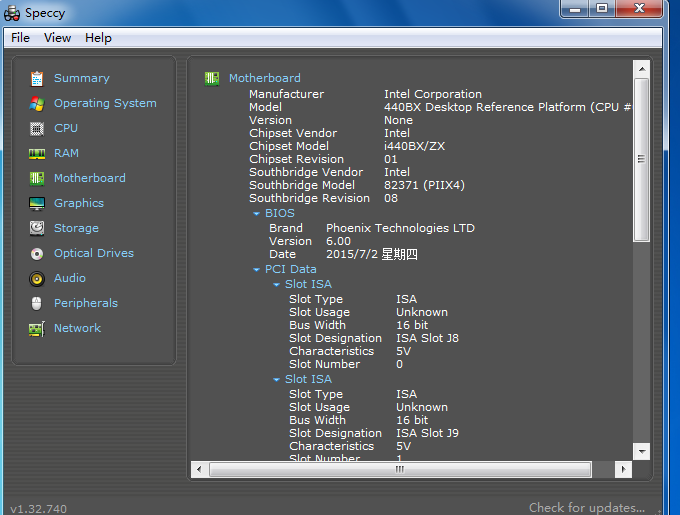680x515 pixels.
Task: Click the RAM memory stick icon
Action: (x=37, y=153)
